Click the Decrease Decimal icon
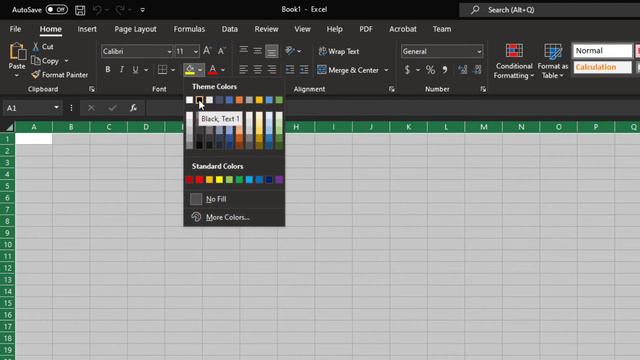The width and height of the screenshot is (640, 360). tap(477, 70)
